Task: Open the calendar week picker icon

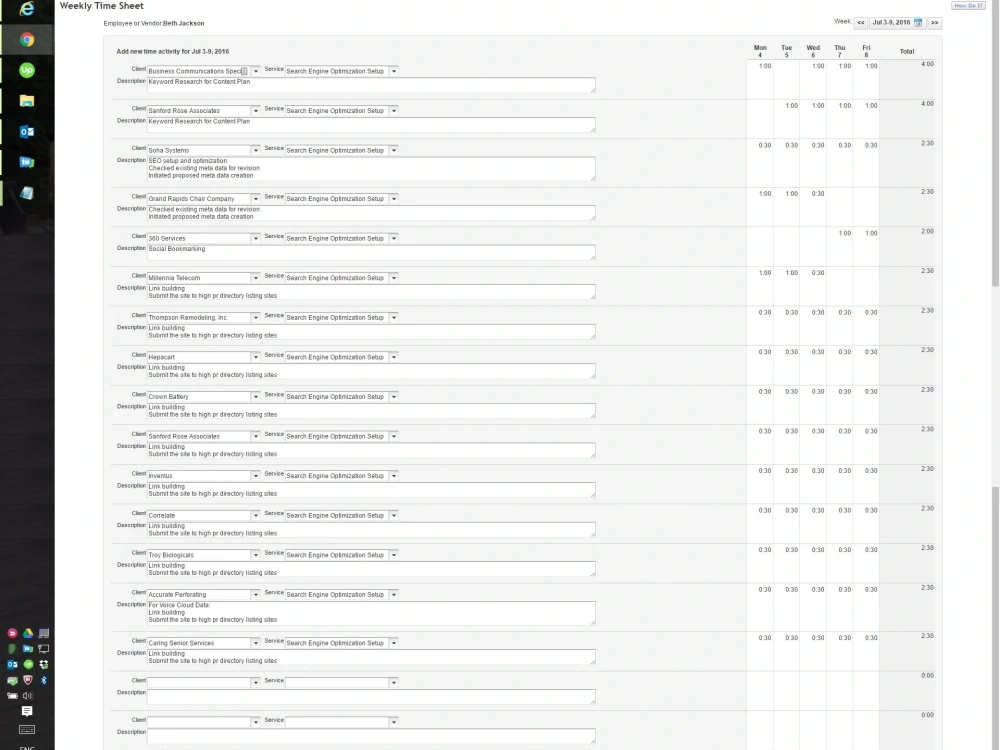Action: click(918, 22)
